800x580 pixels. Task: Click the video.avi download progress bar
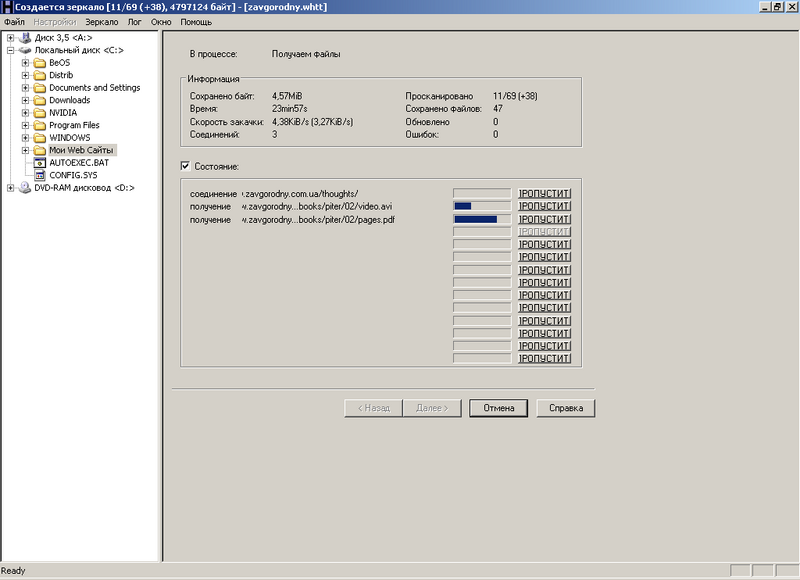(x=482, y=206)
